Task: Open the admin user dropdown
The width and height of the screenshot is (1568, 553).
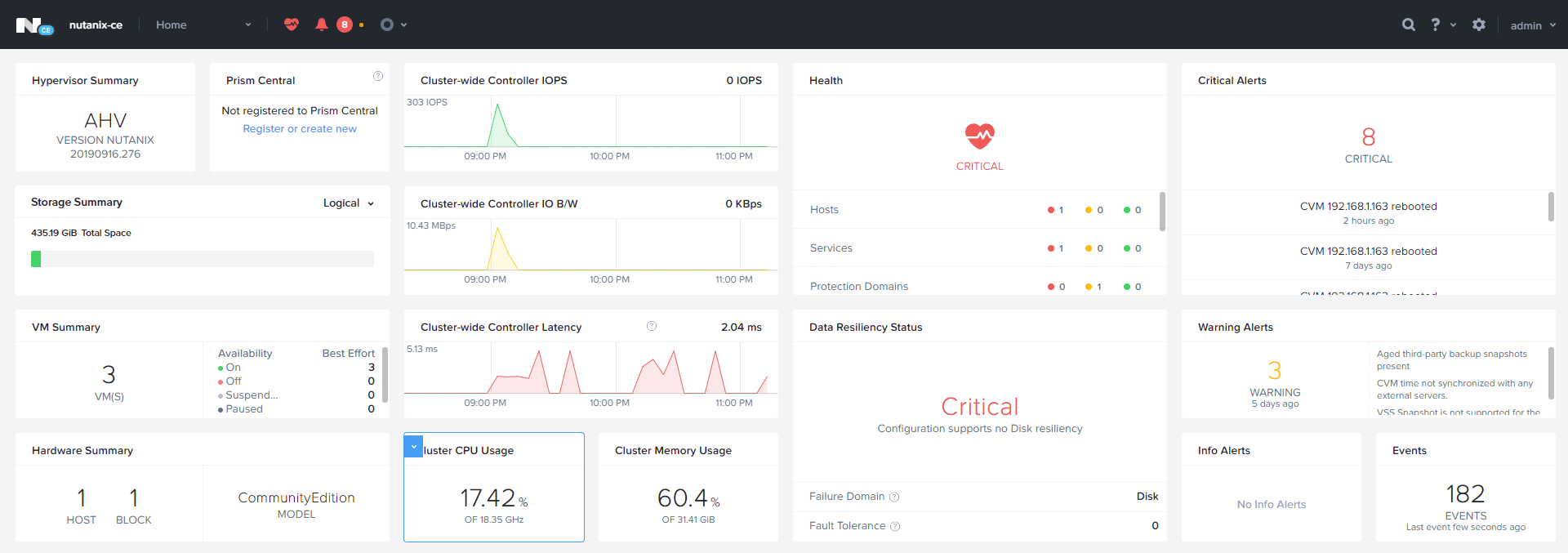Action: pos(1533,25)
